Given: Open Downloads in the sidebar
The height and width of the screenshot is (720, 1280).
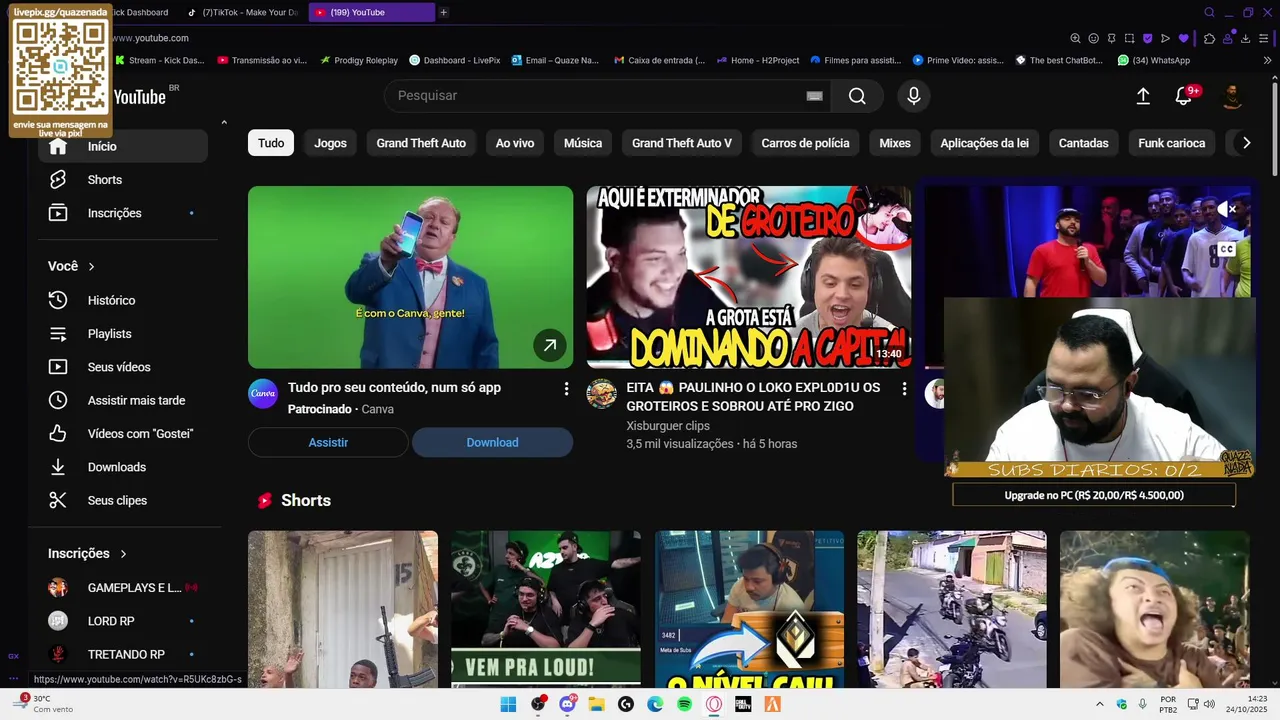Looking at the screenshot, I should (x=123, y=467).
